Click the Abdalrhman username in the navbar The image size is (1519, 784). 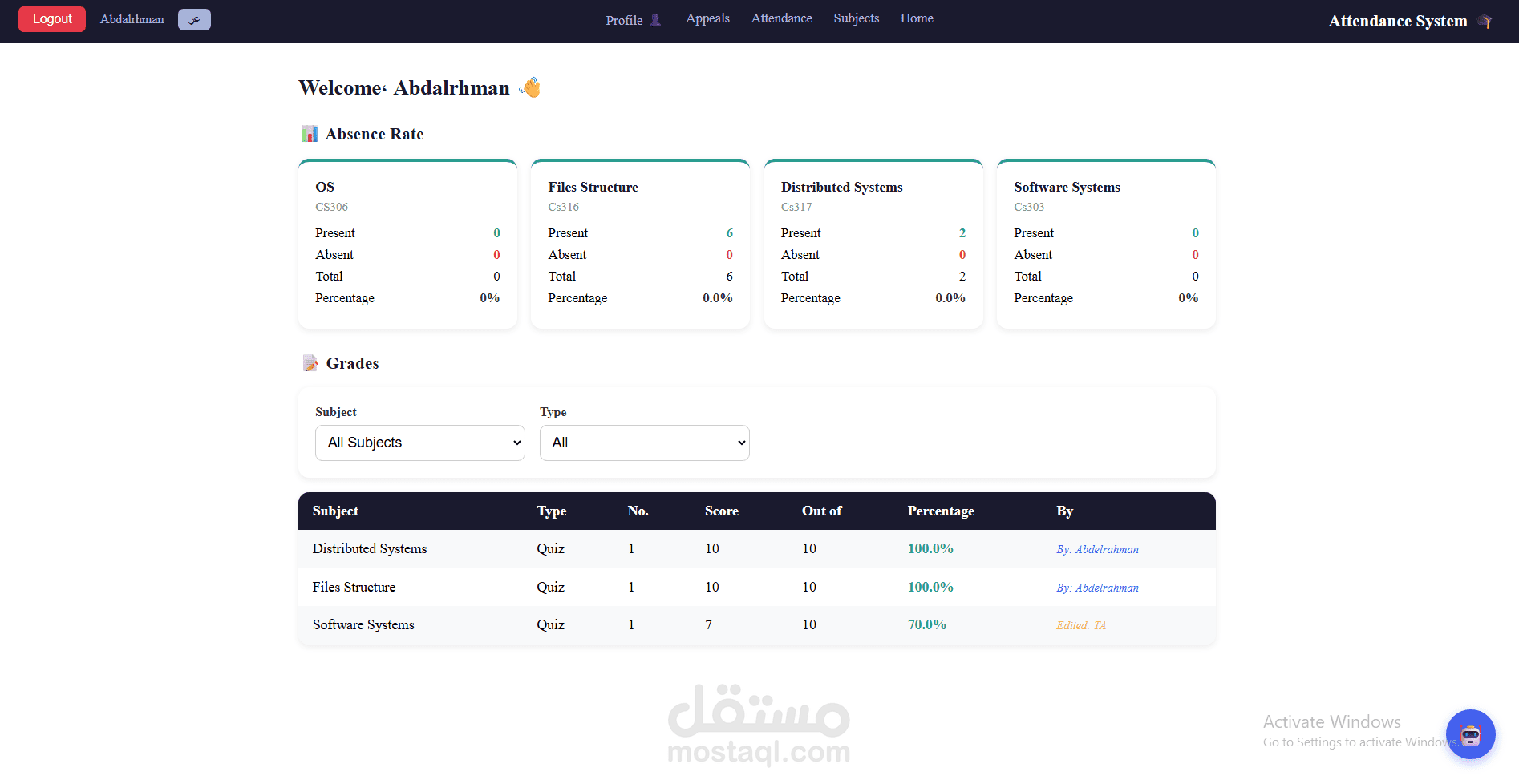[x=132, y=19]
